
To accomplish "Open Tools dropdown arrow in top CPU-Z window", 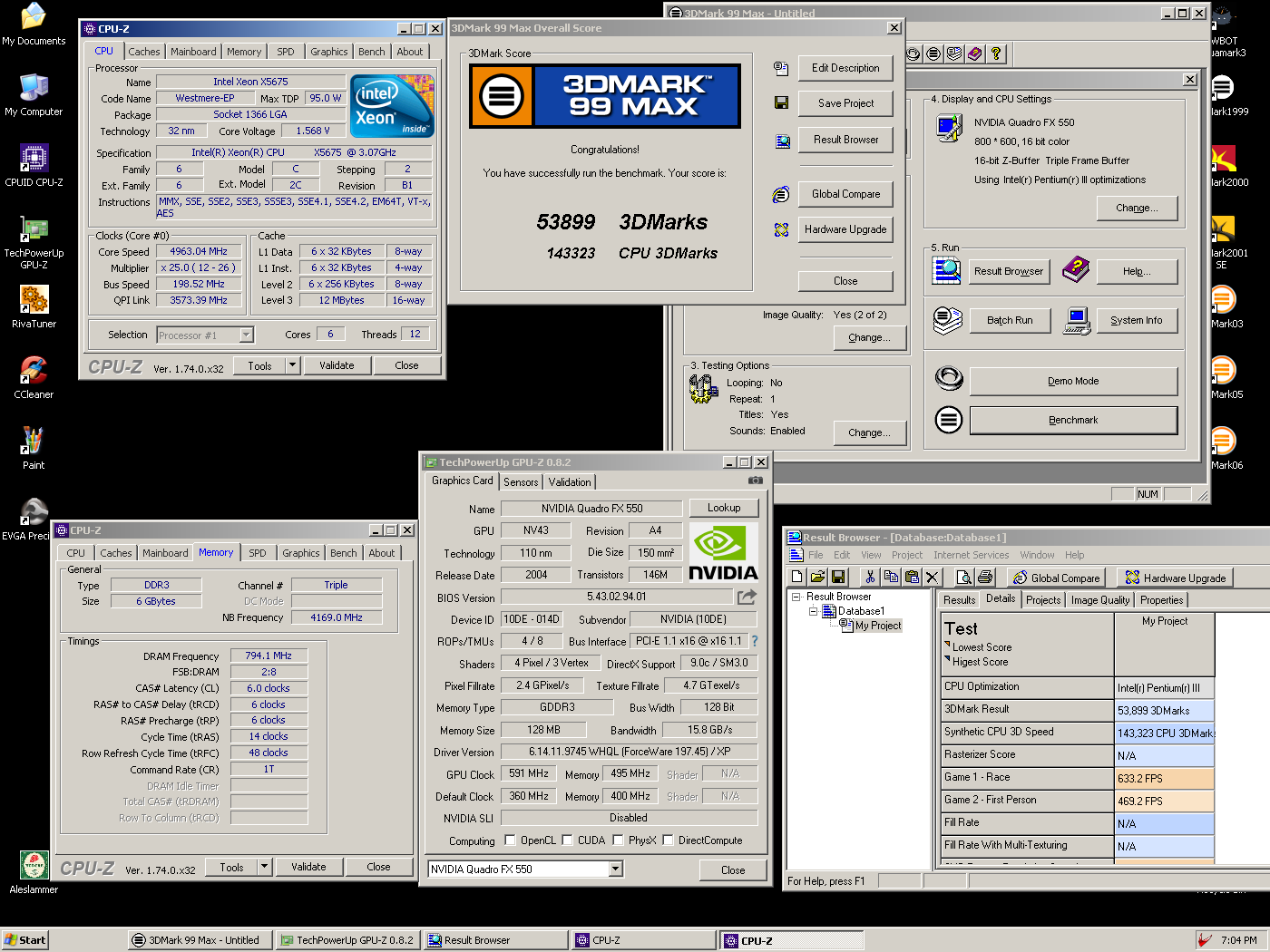I will point(292,365).
